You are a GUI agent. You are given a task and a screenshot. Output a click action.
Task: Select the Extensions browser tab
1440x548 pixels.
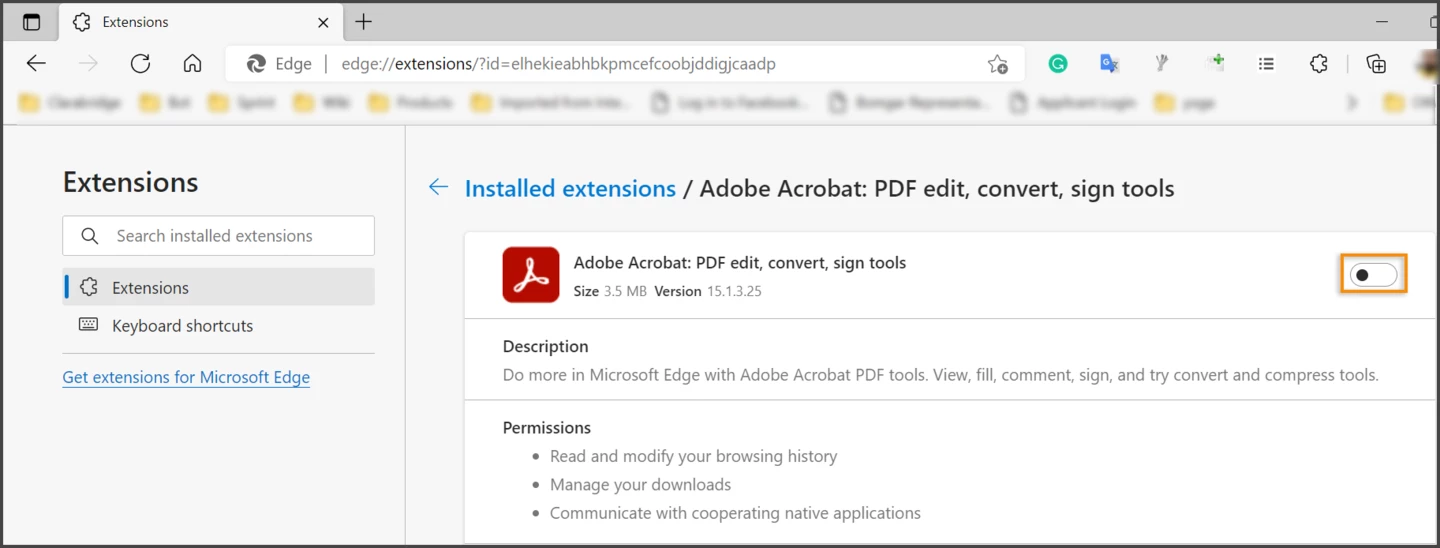(202, 22)
